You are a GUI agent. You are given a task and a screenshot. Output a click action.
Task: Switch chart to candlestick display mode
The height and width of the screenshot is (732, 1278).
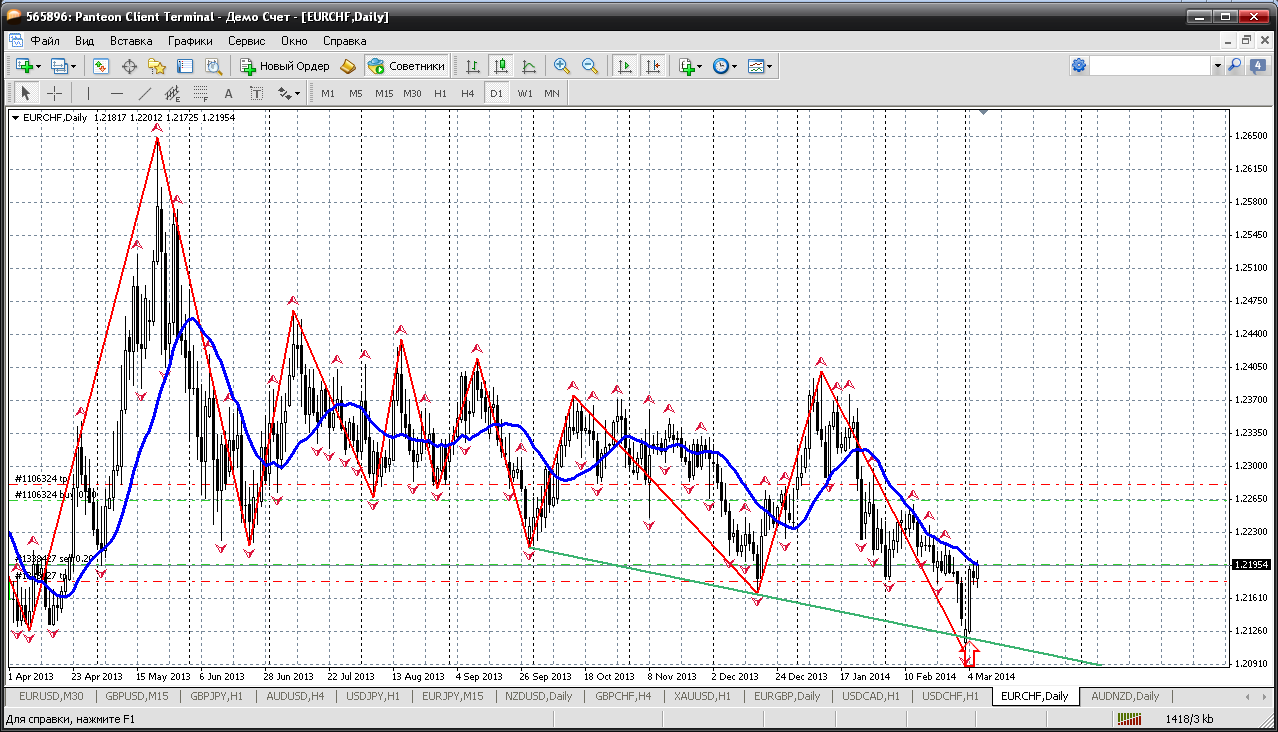(501, 66)
